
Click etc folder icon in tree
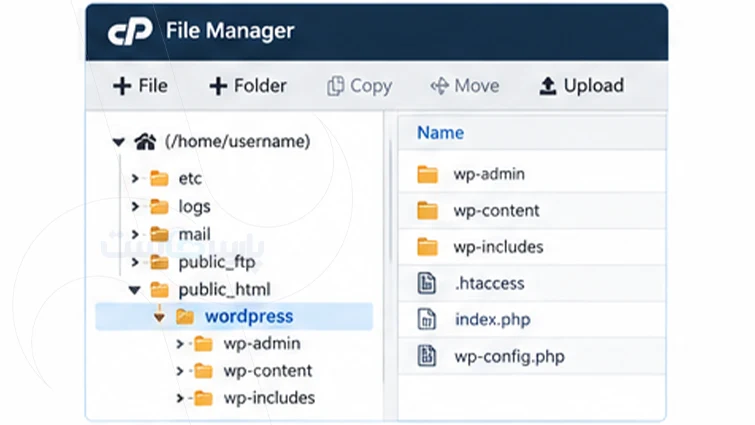(159, 179)
